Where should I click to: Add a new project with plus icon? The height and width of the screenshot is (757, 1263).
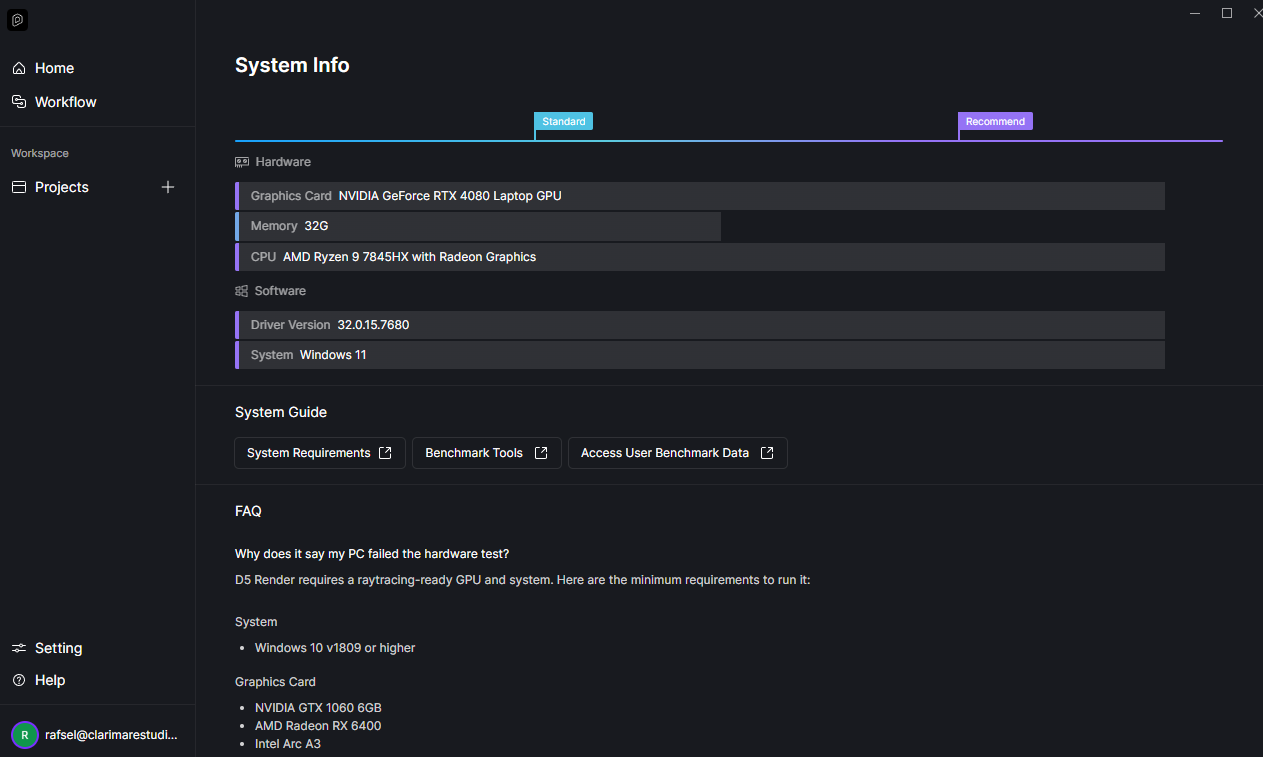click(168, 187)
